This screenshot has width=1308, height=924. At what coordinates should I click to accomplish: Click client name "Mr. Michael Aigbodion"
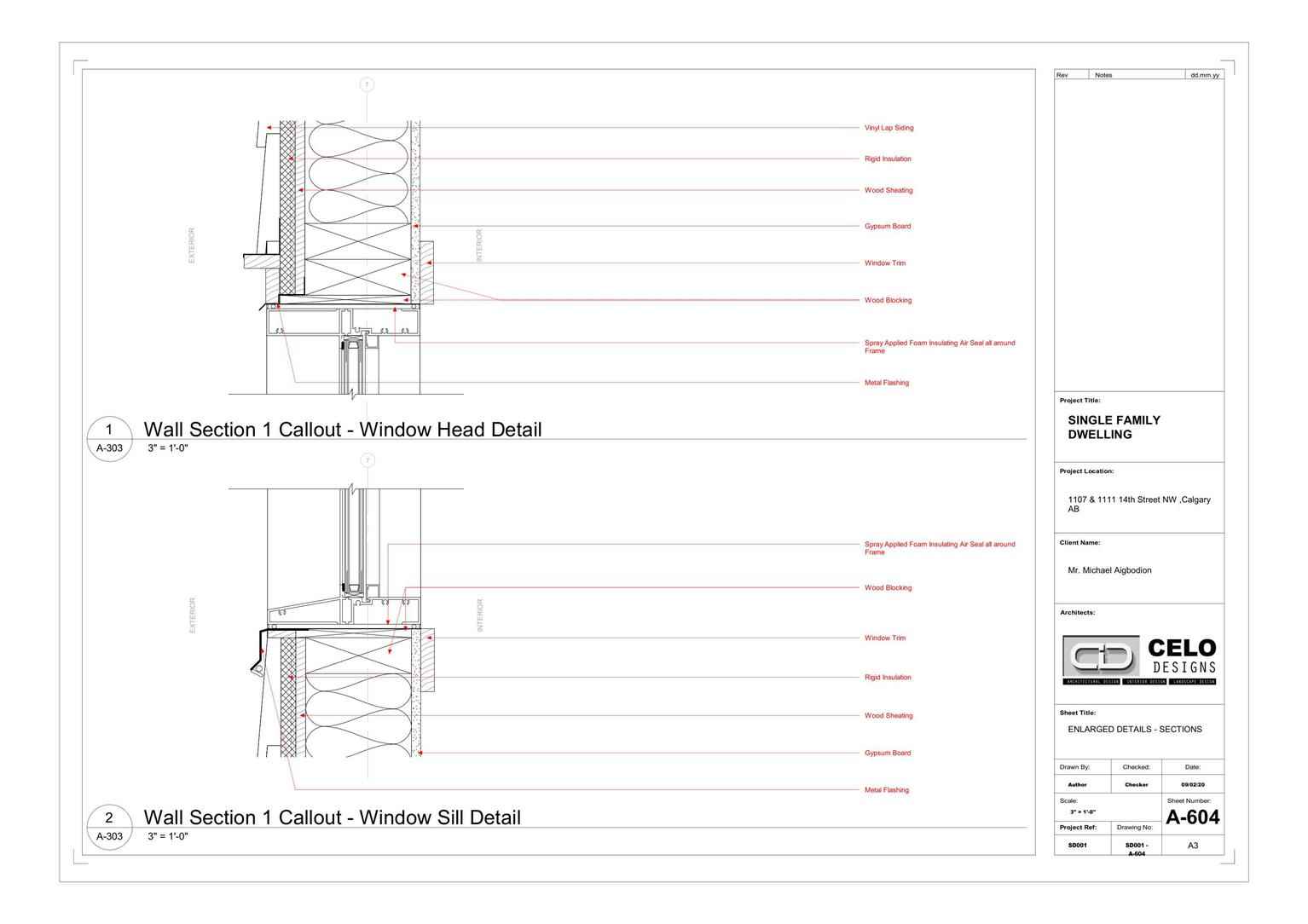click(1109, 570)
